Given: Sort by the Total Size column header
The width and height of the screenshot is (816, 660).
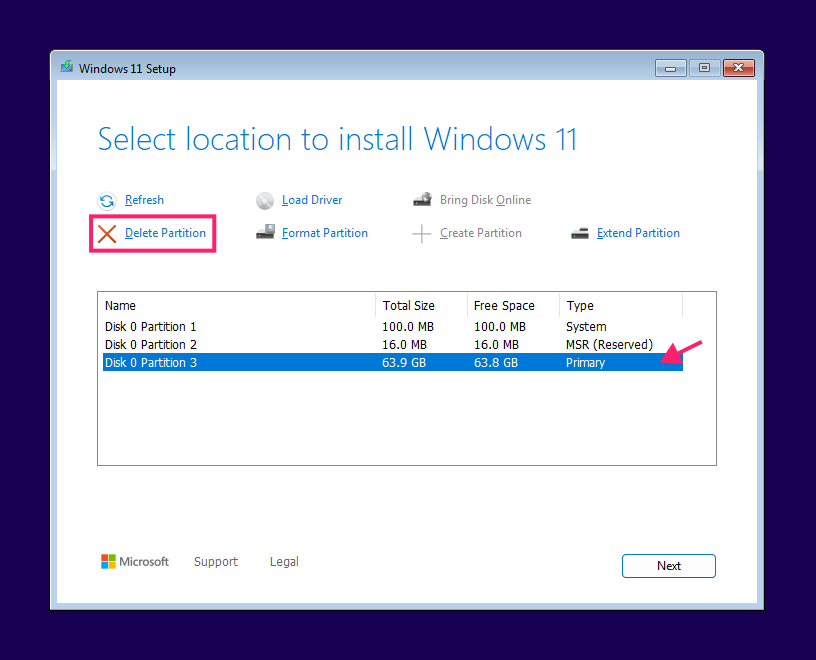Looking at the screenshot, I should click(421, 306).
